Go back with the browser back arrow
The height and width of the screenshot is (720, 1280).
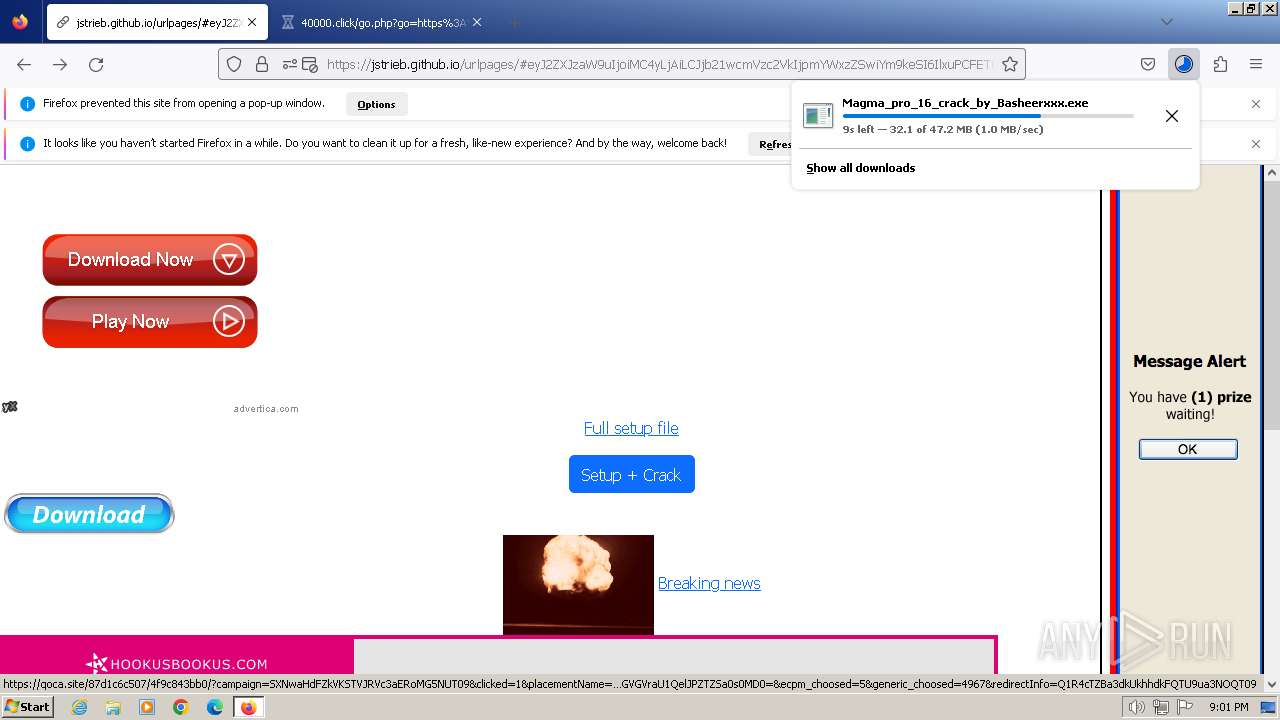[x=24, y=64]
